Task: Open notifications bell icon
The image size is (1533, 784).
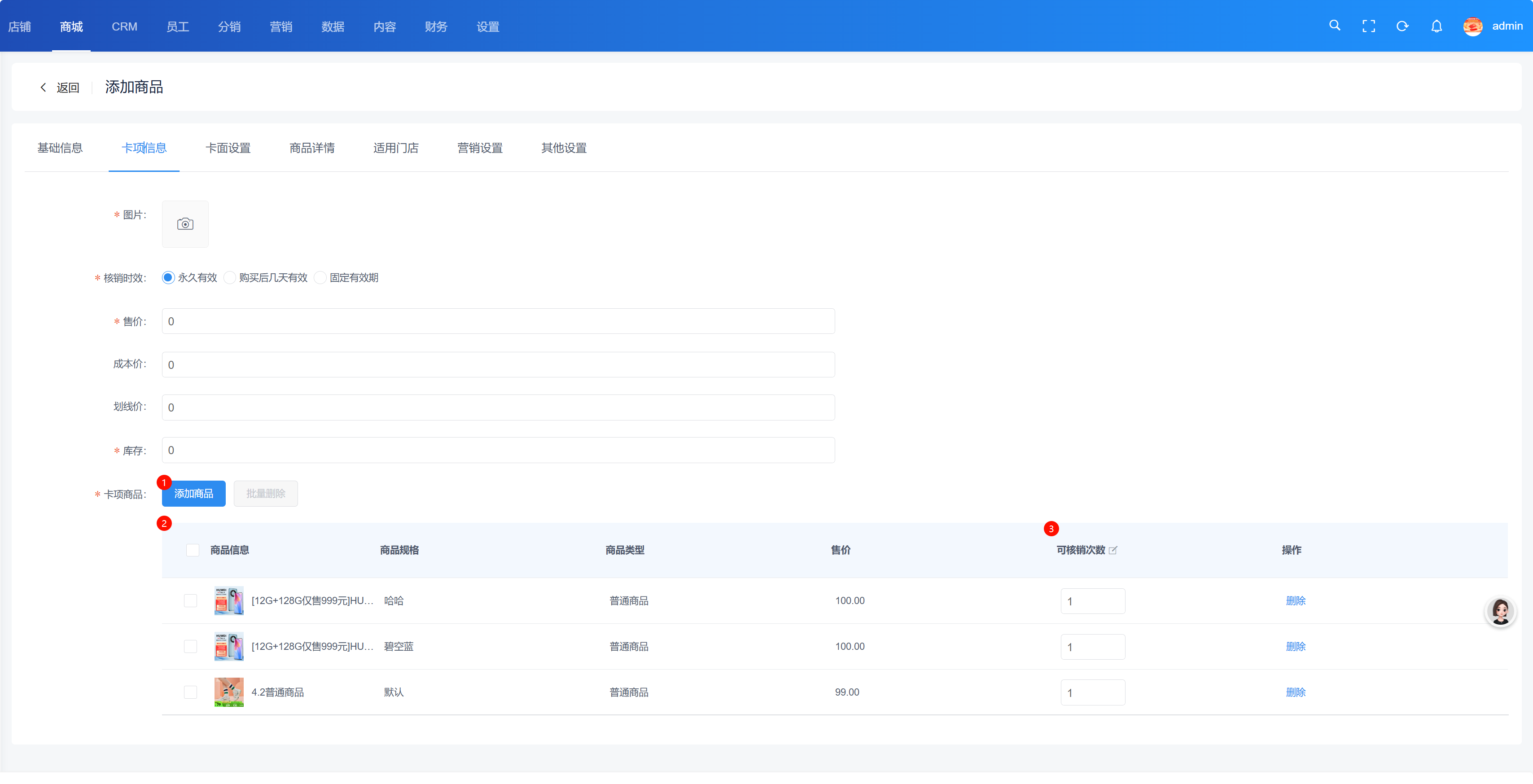Action: point(1437,26)
